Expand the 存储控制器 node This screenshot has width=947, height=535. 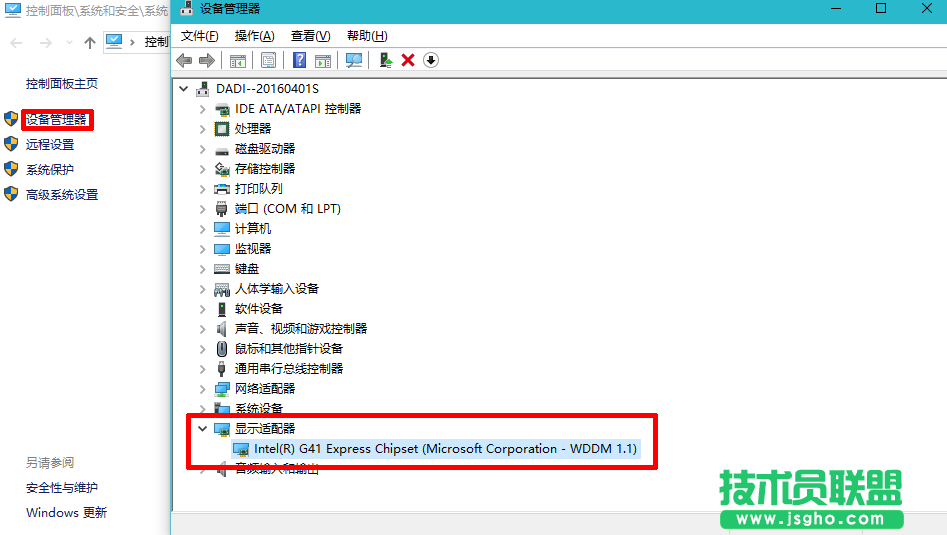(x=202, y=169)
